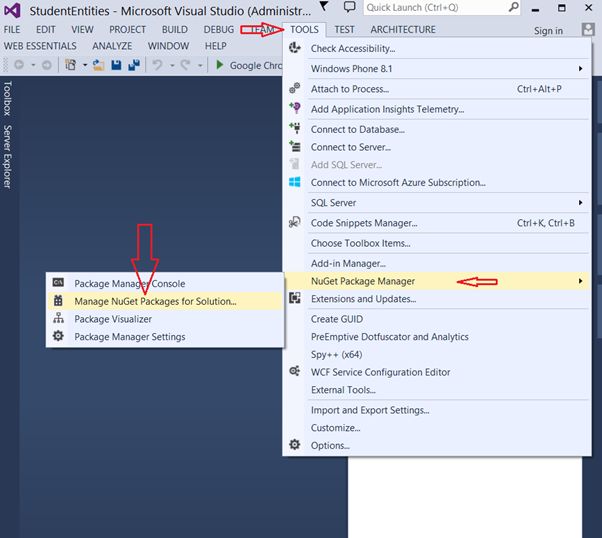Click the Open File toolbar icon

pos(98,65)
